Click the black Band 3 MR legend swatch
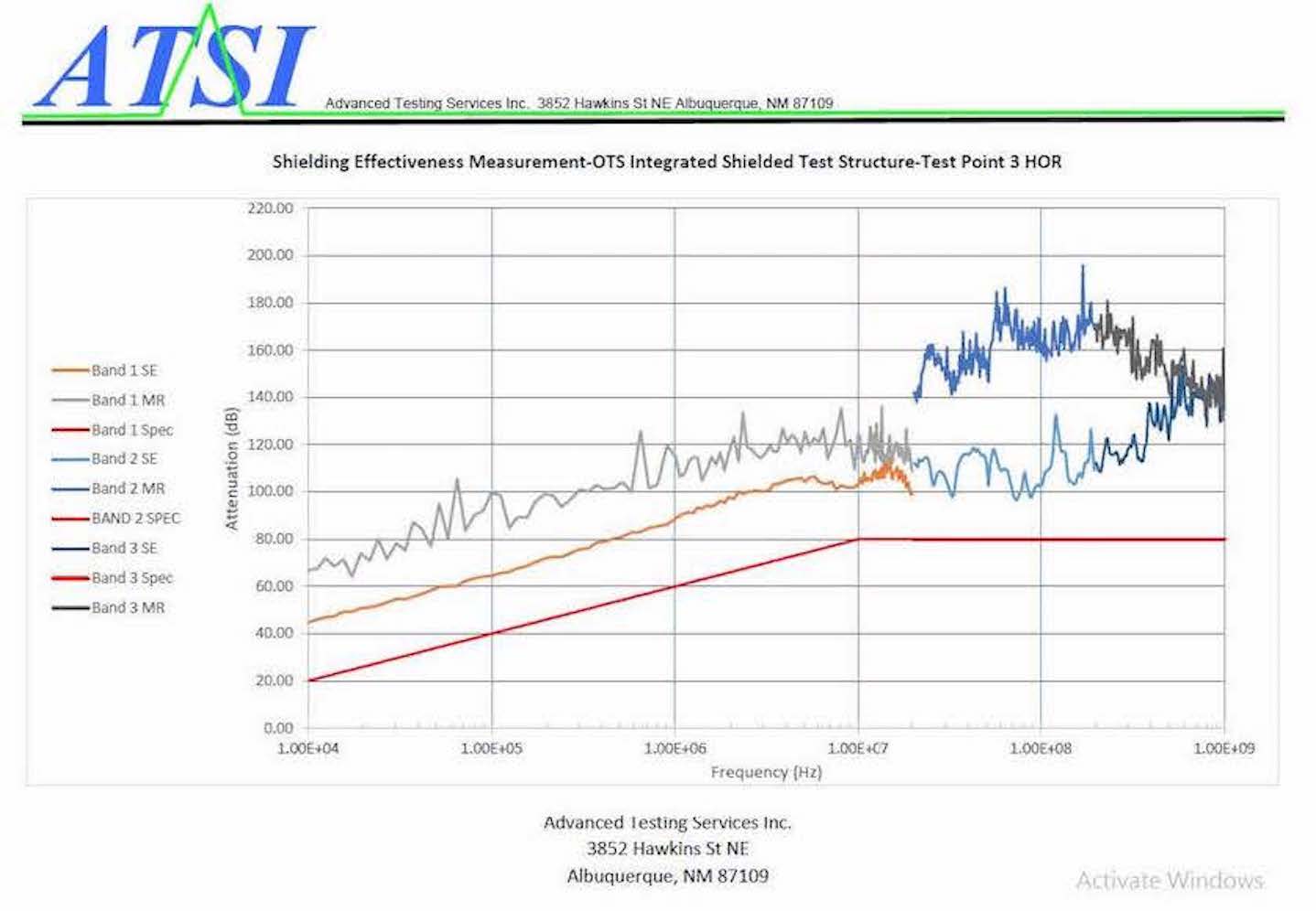Image resolution: width=1316 pixels, height=911 pixels. (70, 607)
